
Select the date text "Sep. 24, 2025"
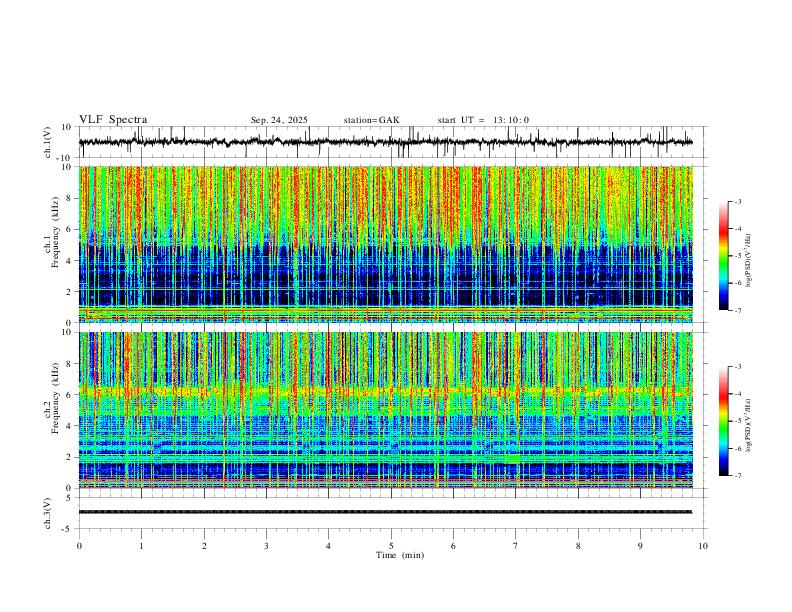tap(279, 120)
